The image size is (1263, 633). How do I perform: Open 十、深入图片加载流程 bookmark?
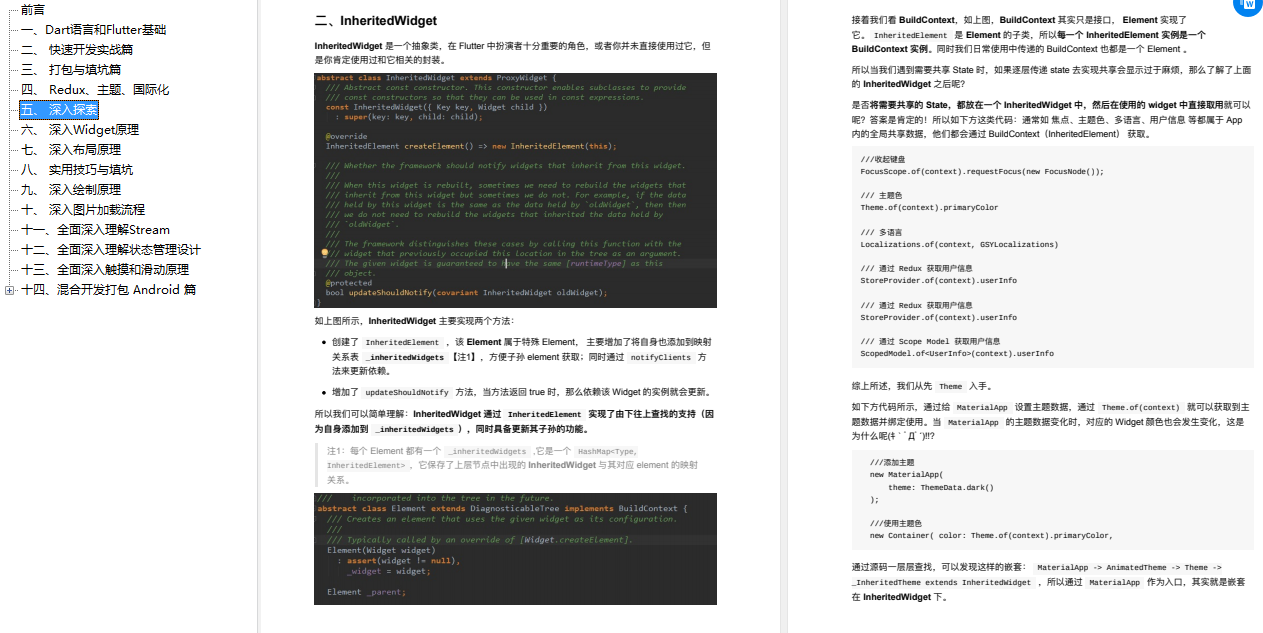coord(83,210)
